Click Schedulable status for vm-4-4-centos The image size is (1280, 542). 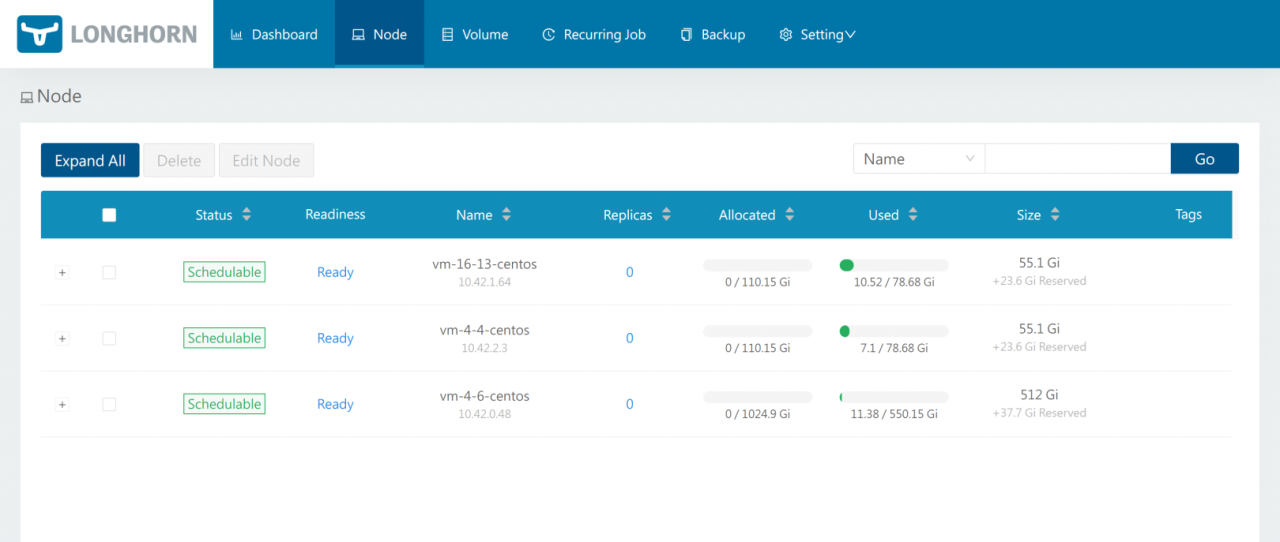[x=224, y=338]
